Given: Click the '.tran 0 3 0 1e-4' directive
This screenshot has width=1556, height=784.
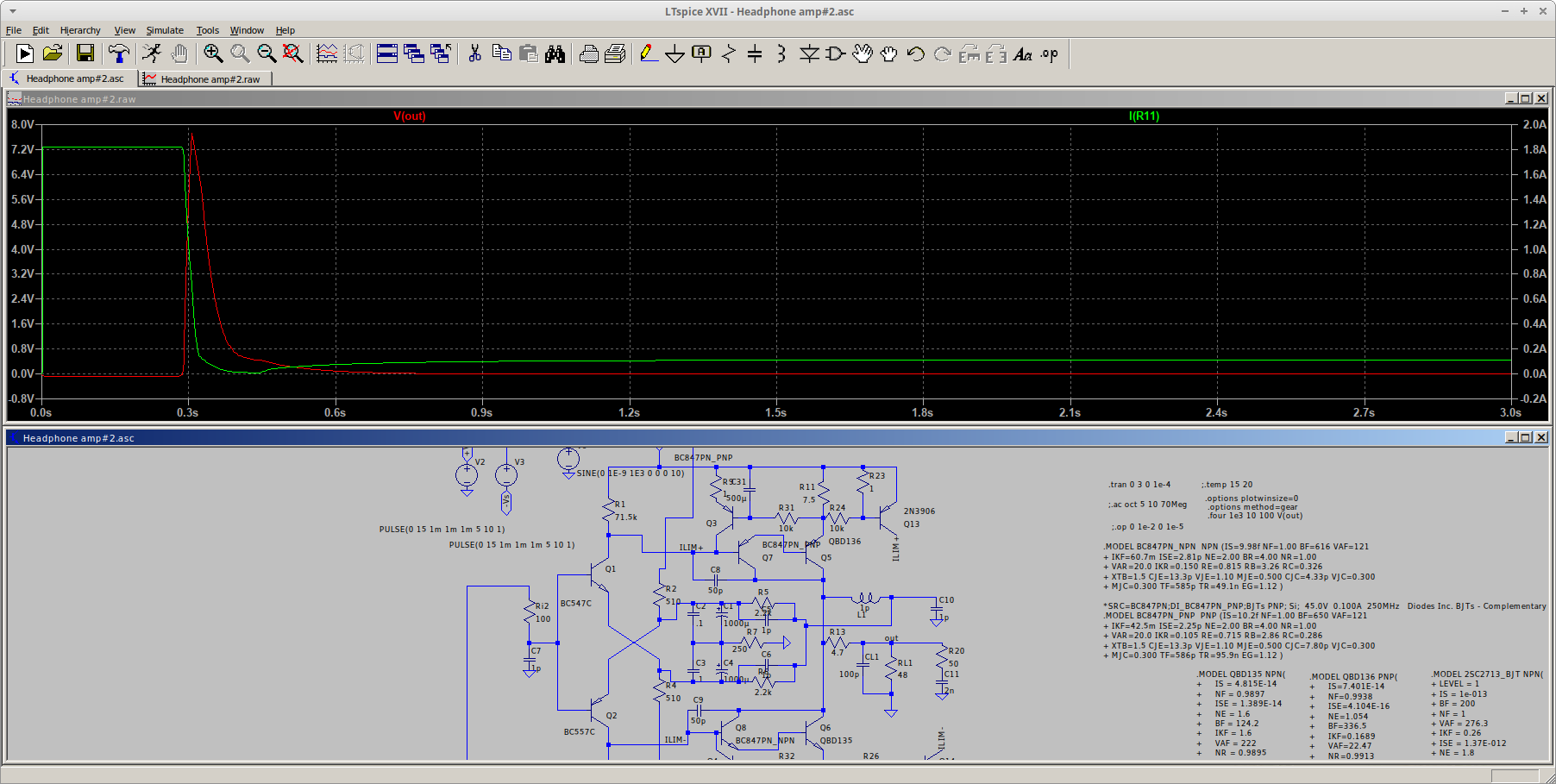Looking at the screenshot, I should (x=1139, y=485).
